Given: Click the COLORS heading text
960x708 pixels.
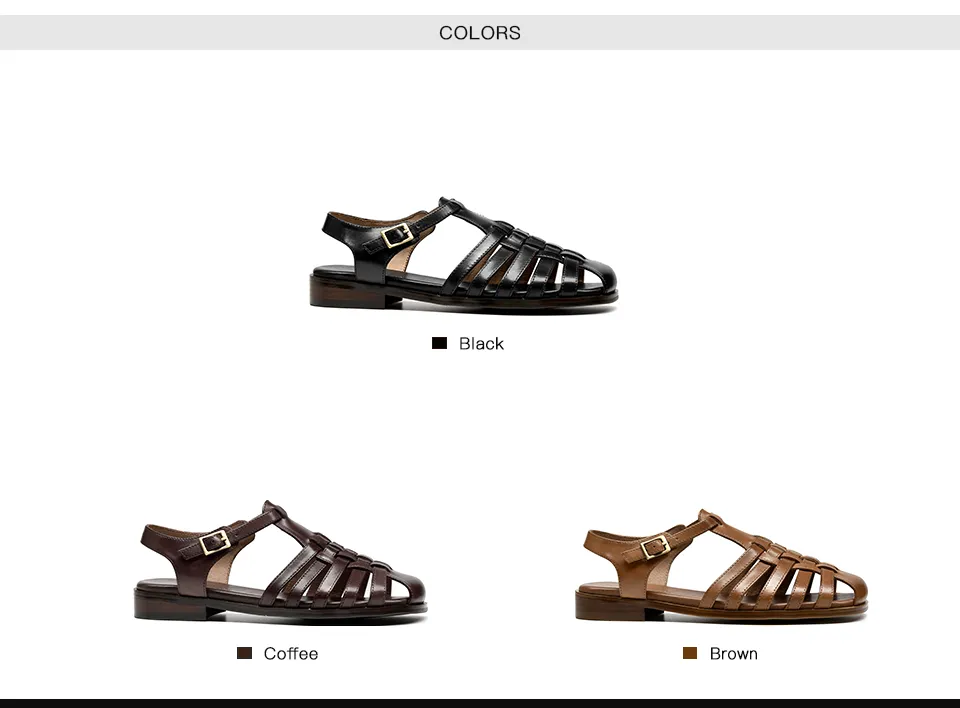Looking at the screenshot, I should tap(480, 32).
